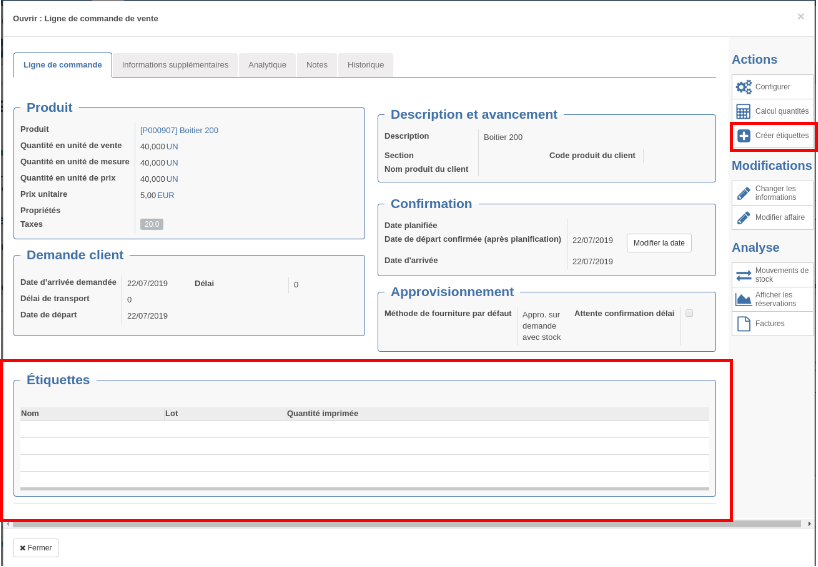818x567 pixels.
Task: Toggle the Attente confirmation délai checkbox
Action: [x=689, y=313]
